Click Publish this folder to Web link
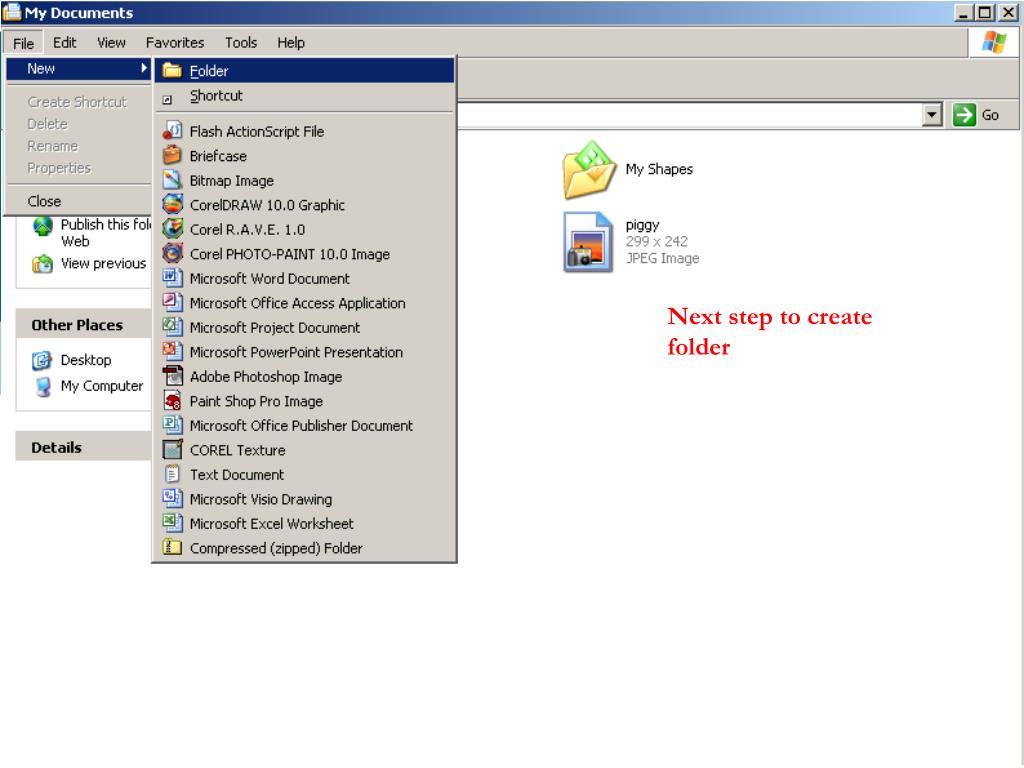 coord(105,232)
